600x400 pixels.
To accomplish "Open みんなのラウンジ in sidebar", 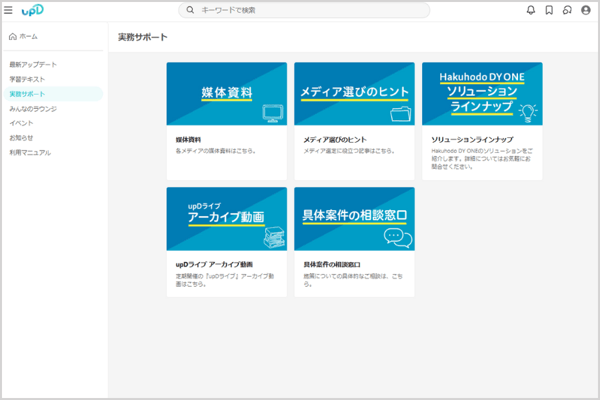I will (x=33, y=109).
